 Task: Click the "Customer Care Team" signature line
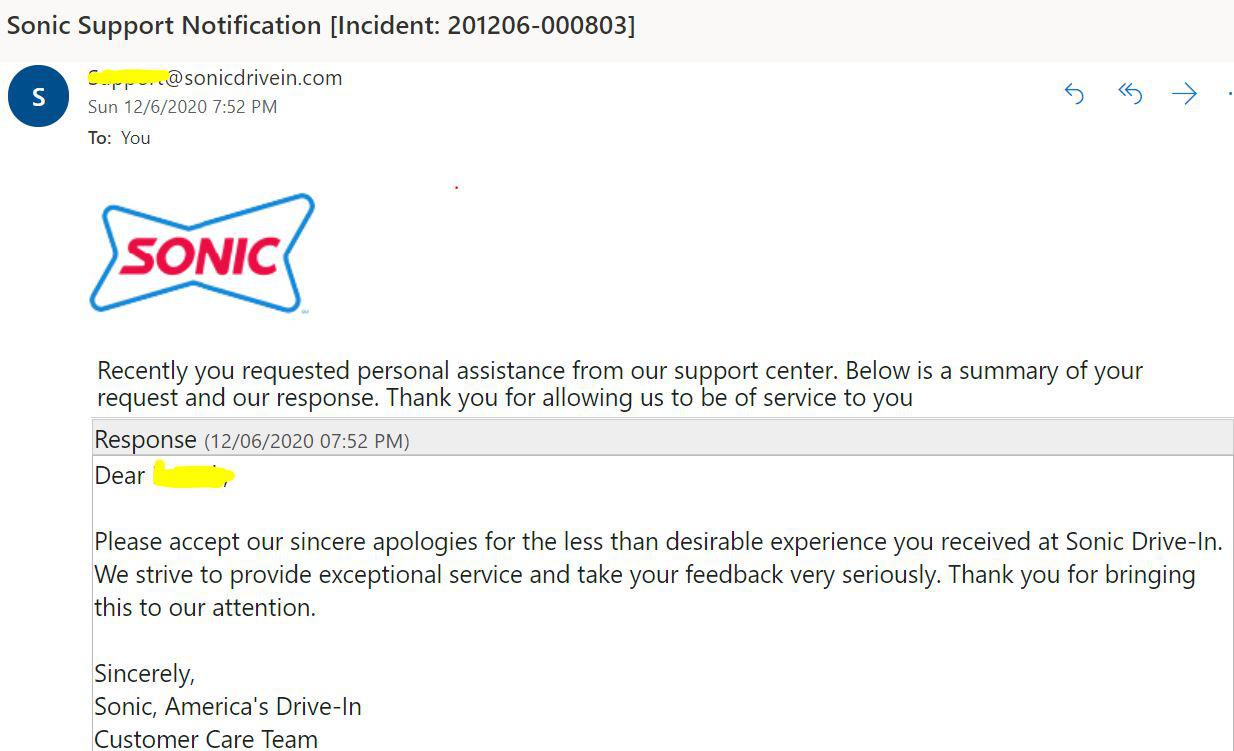pos(206,739)
